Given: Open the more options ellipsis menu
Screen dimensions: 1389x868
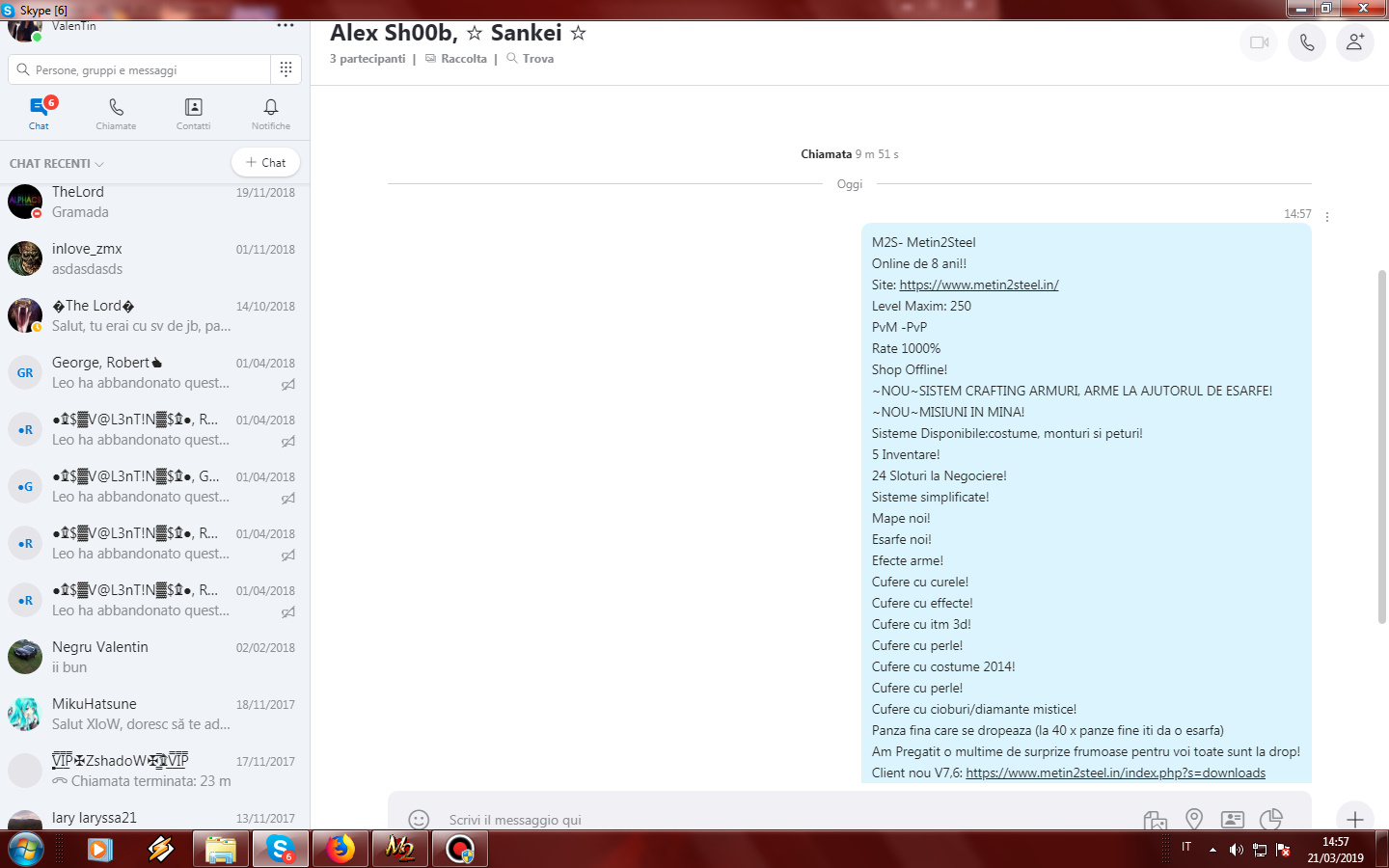Looking at the screenshot, I should click(x=286, y=26).
